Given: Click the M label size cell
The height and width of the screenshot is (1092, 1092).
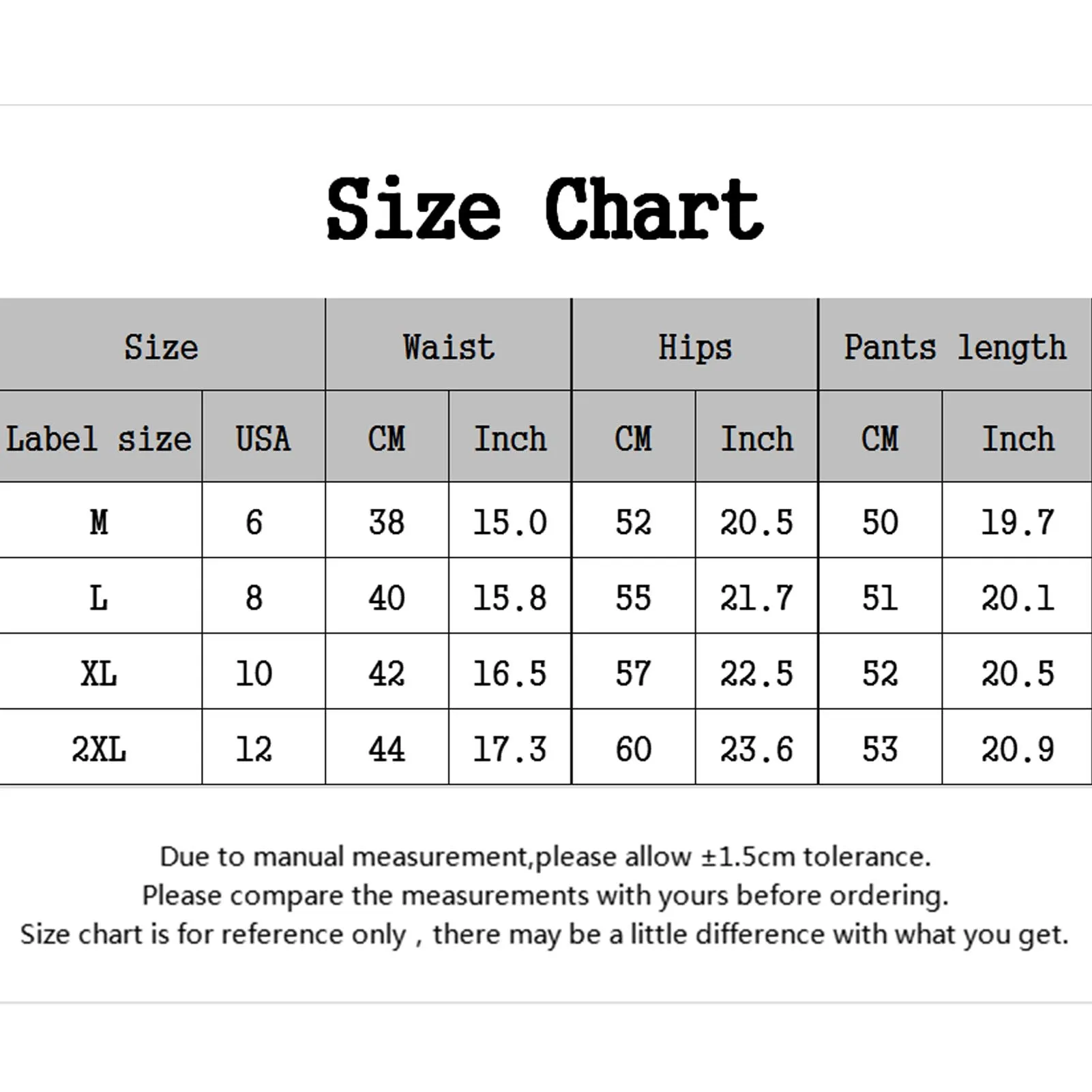Looking at the screenshot, I should click(x=99, y=522).
